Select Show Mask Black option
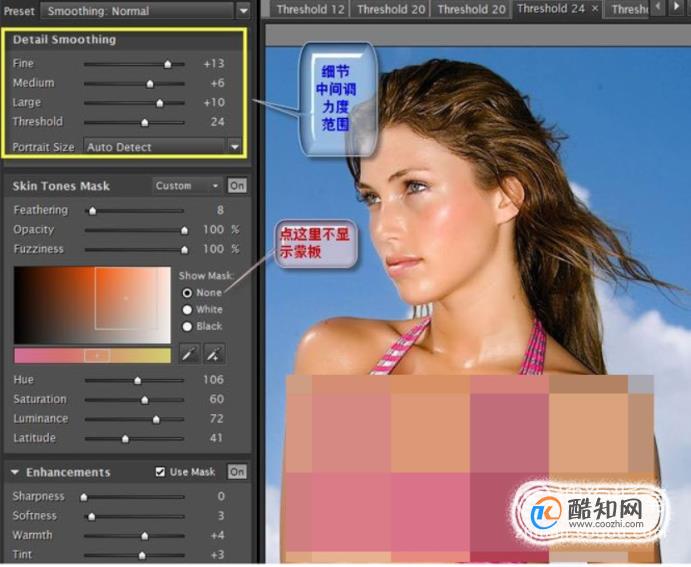This screenshot has height=567, width=691. (187, 326)
